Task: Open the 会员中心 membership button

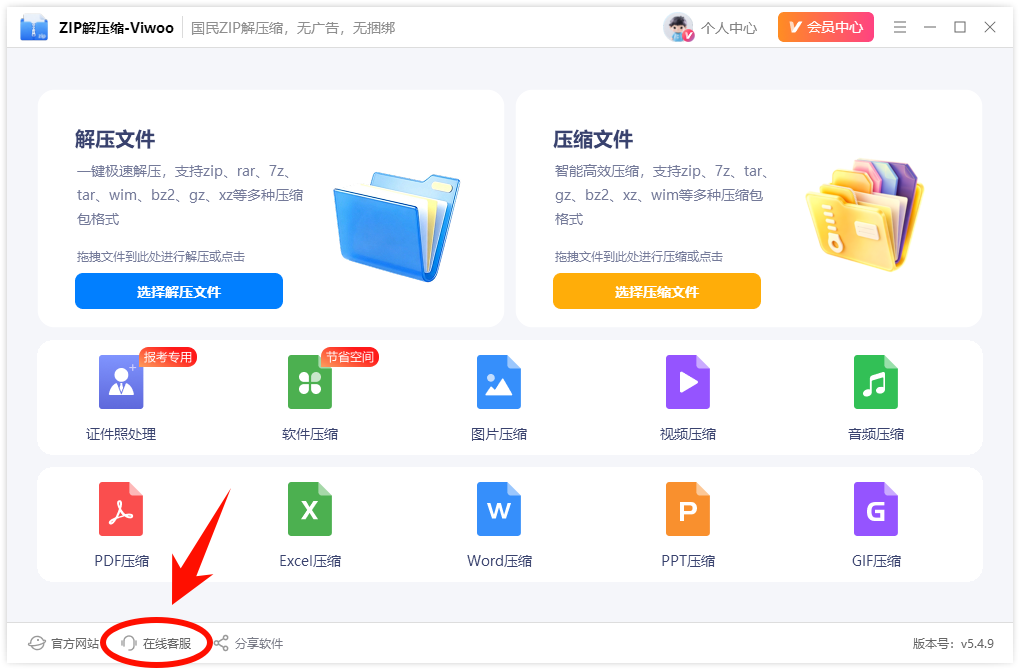Action: 825,27
